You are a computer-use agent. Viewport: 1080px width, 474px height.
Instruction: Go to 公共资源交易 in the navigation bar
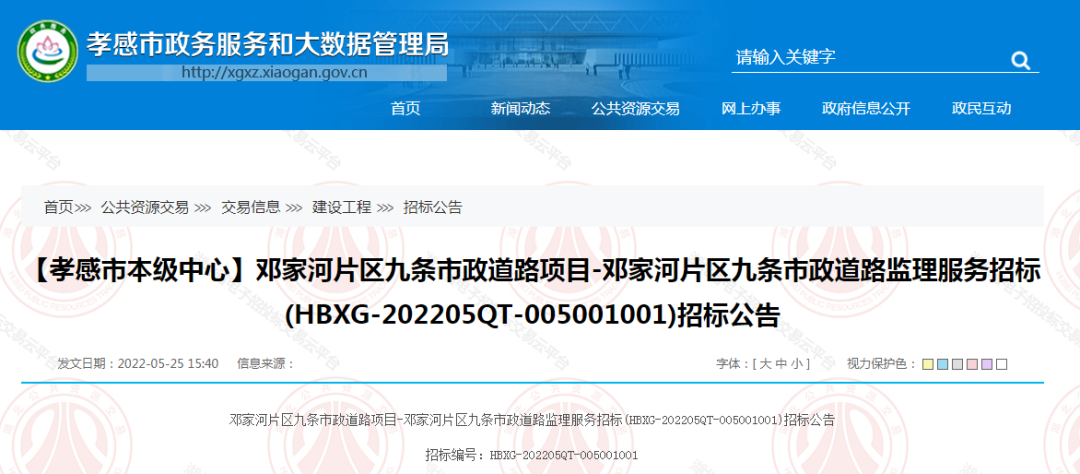click(635, 109)
